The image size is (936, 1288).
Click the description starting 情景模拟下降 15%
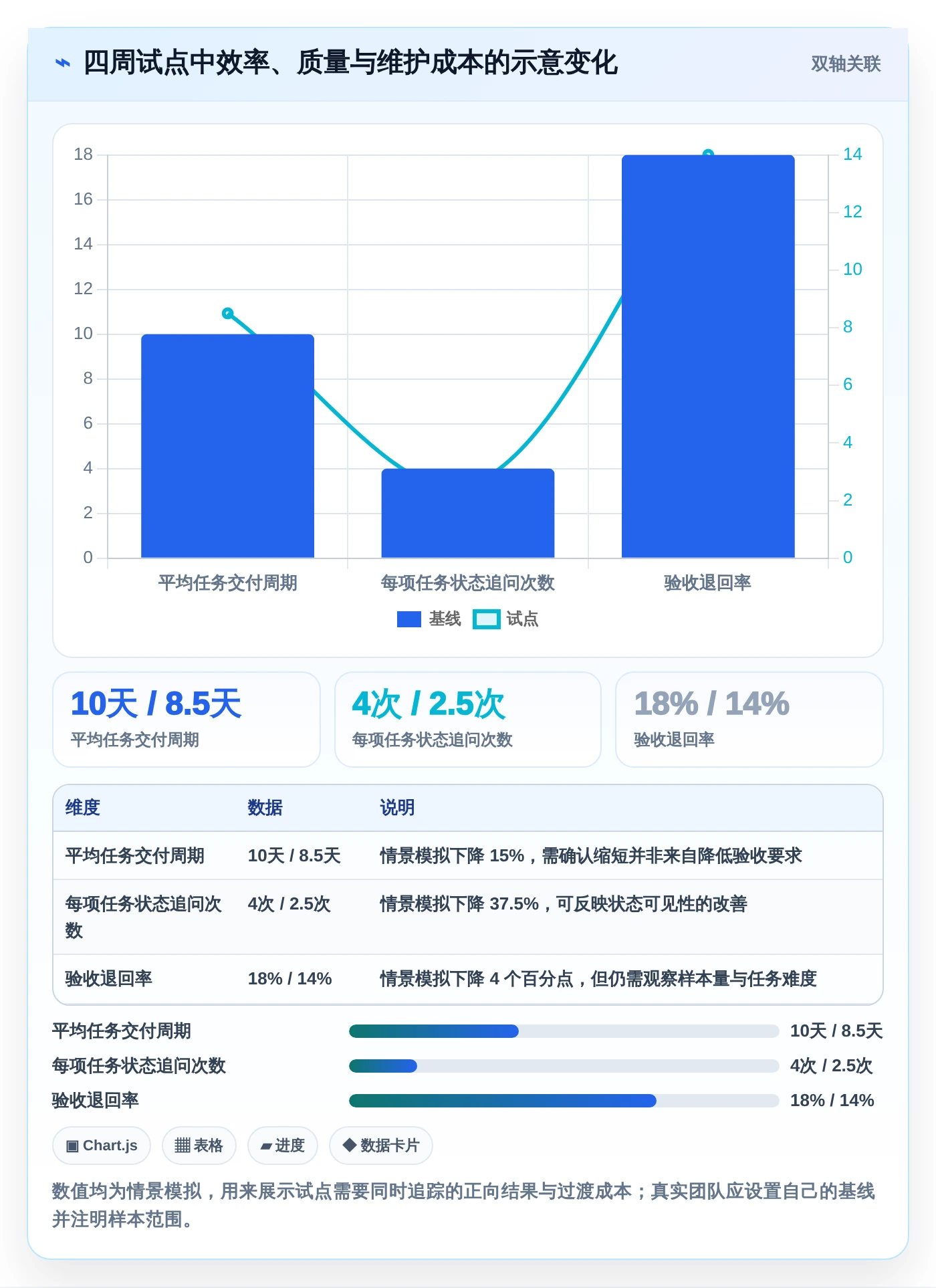coord(591,856)
